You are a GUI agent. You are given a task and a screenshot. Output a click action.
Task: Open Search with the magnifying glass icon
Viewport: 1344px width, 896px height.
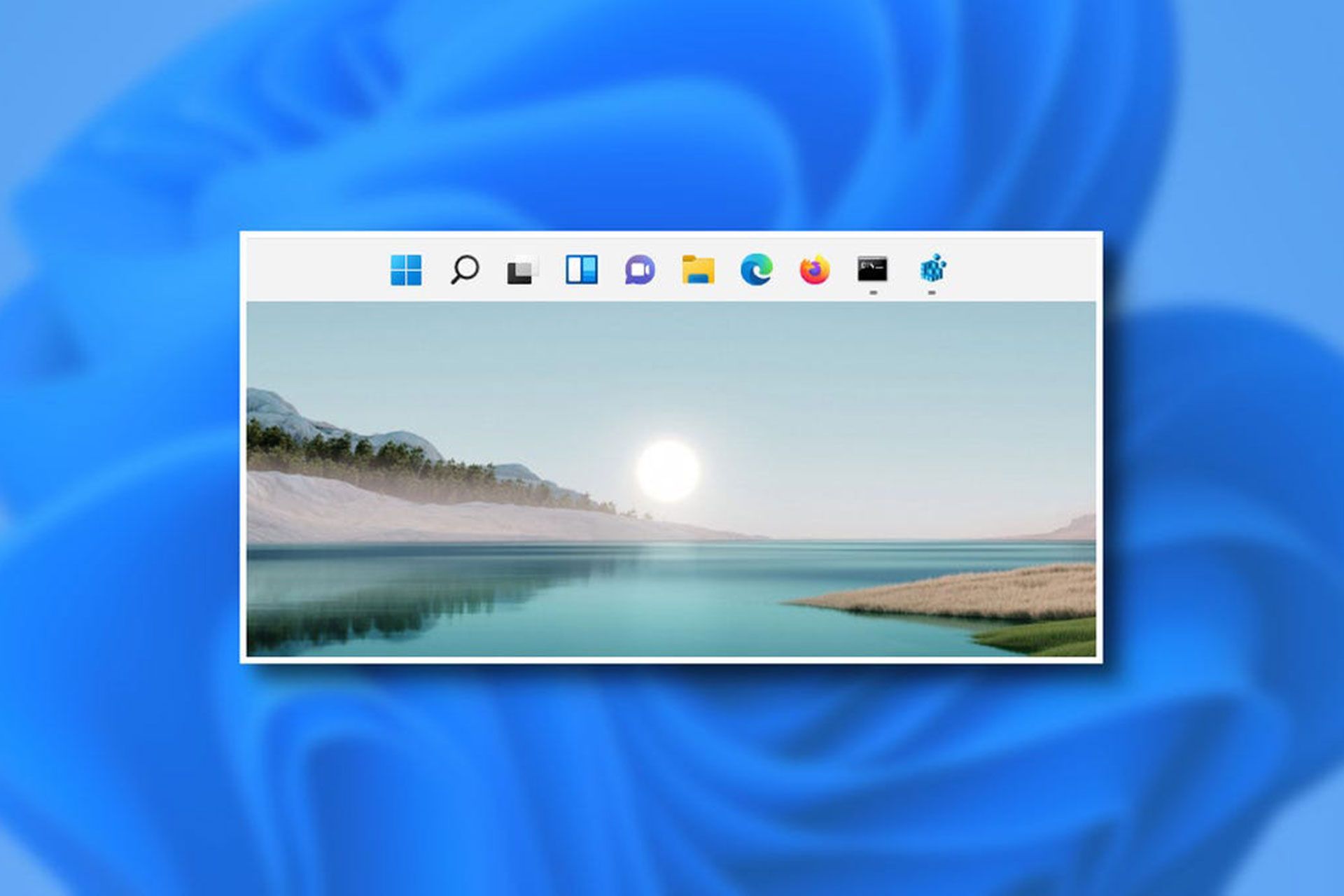(x=465, y=269)
